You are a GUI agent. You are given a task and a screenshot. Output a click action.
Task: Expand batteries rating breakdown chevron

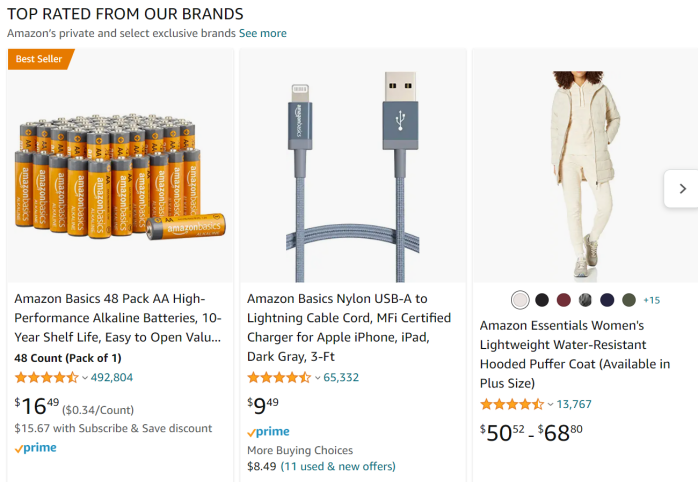click(85, 378)
